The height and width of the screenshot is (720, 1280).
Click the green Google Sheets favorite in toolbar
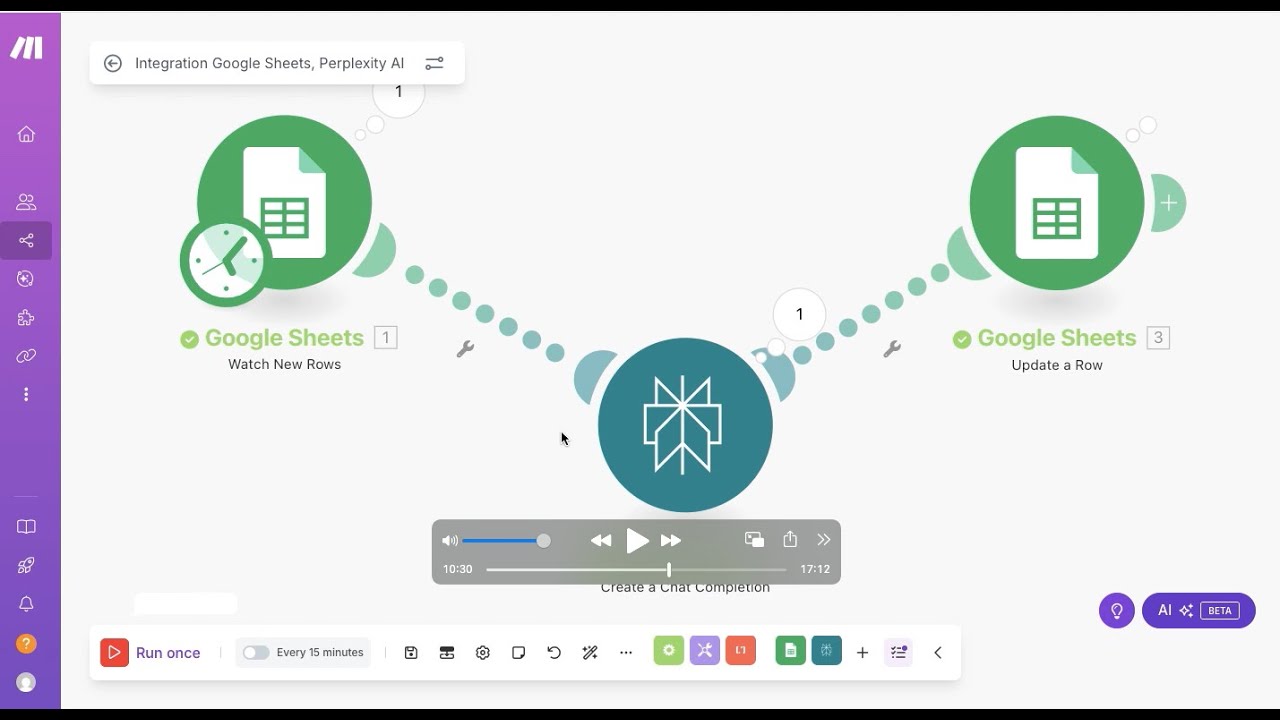[791, 651]
